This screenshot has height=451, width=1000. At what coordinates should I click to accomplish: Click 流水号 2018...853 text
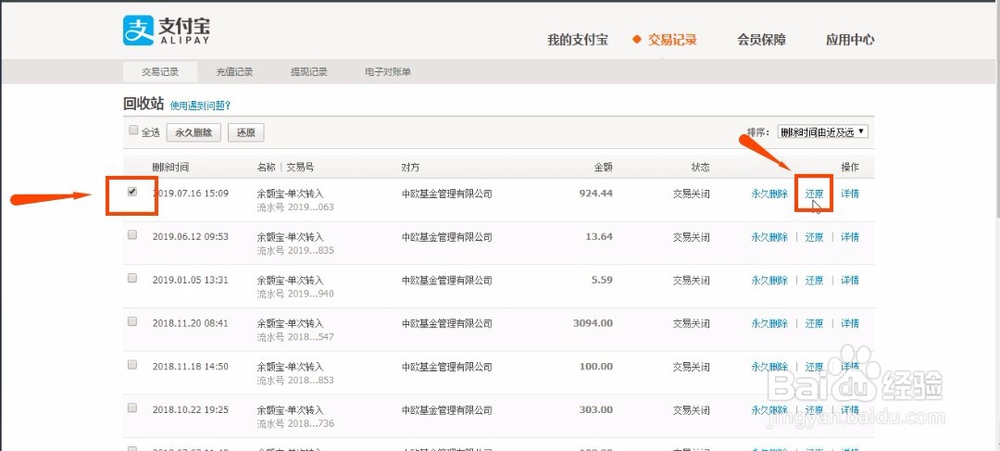pyautogui.click(x=295, y=380)
